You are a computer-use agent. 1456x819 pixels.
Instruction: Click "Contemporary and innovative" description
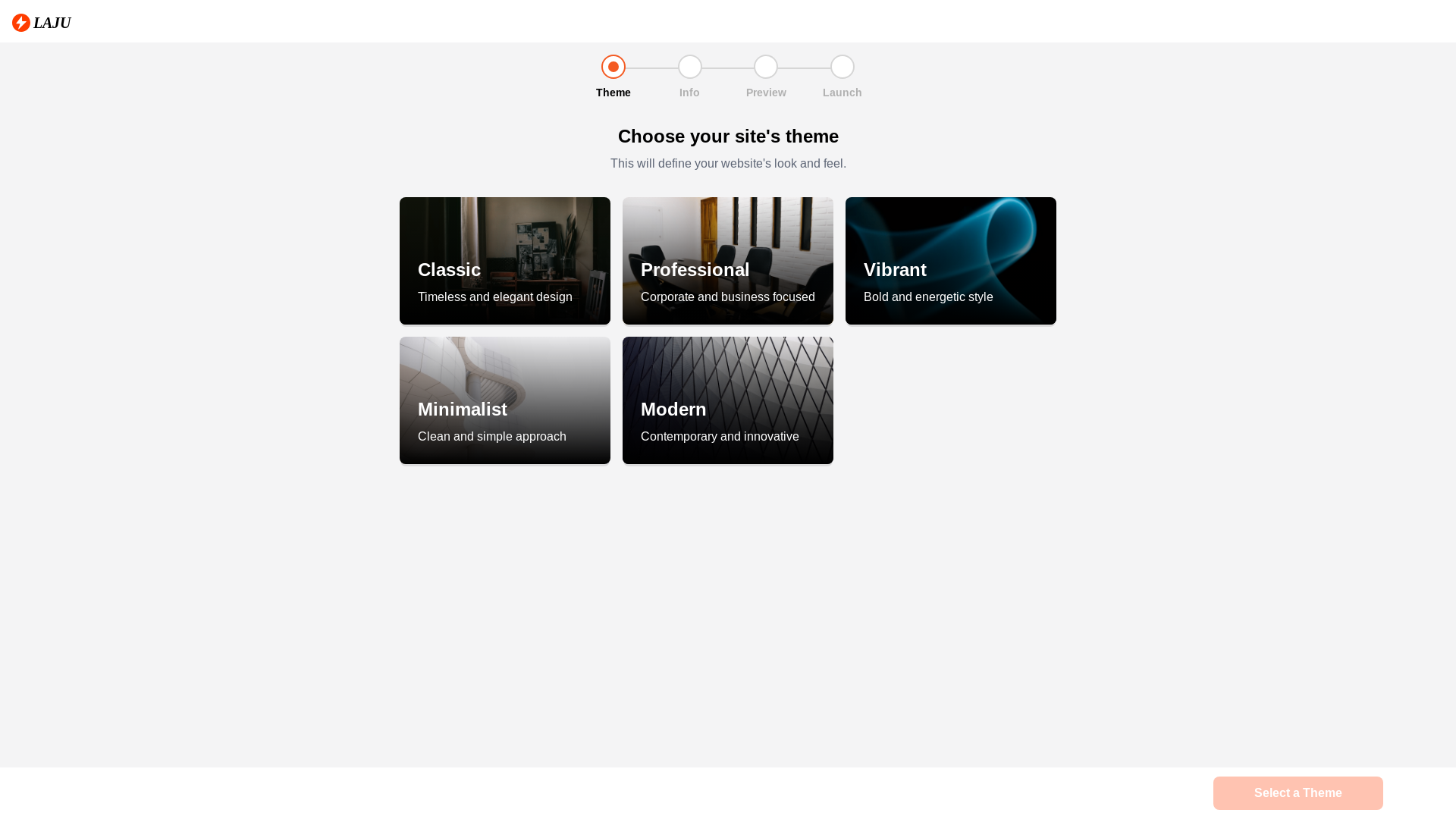coord(720,437)
